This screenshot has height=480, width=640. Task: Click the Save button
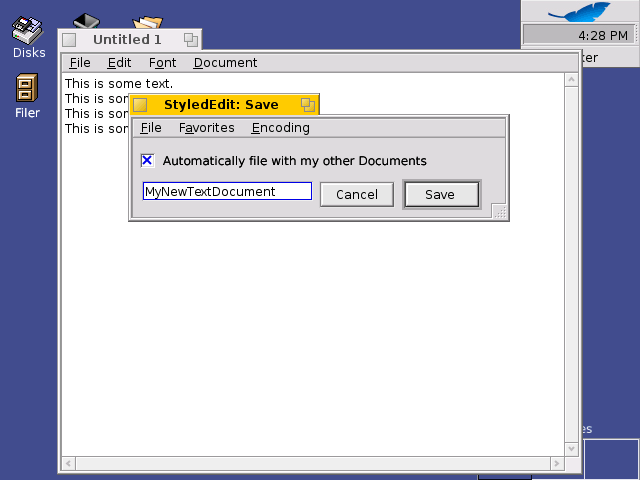(441, 194)
